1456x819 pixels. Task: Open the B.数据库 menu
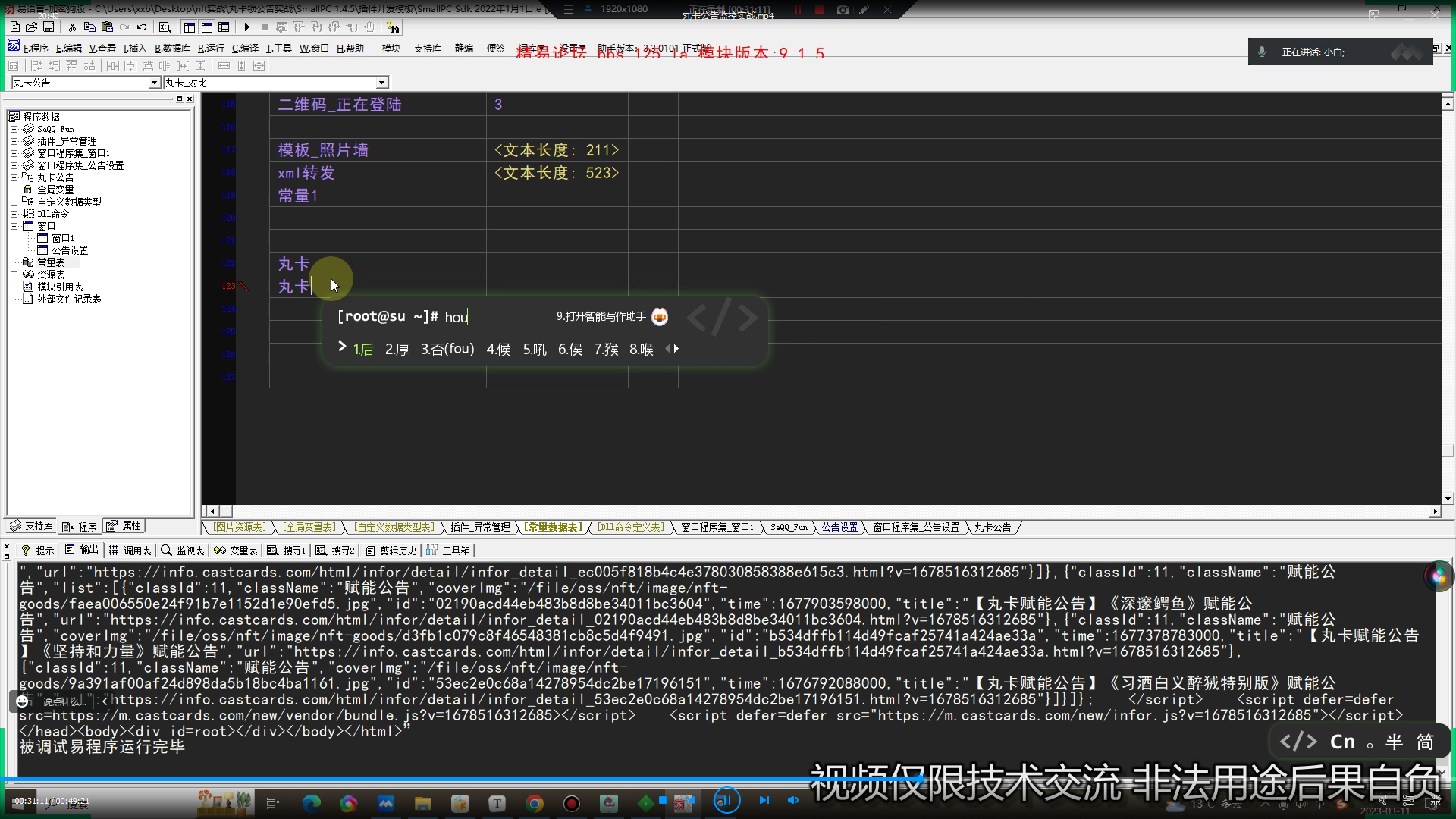(173, 48)
